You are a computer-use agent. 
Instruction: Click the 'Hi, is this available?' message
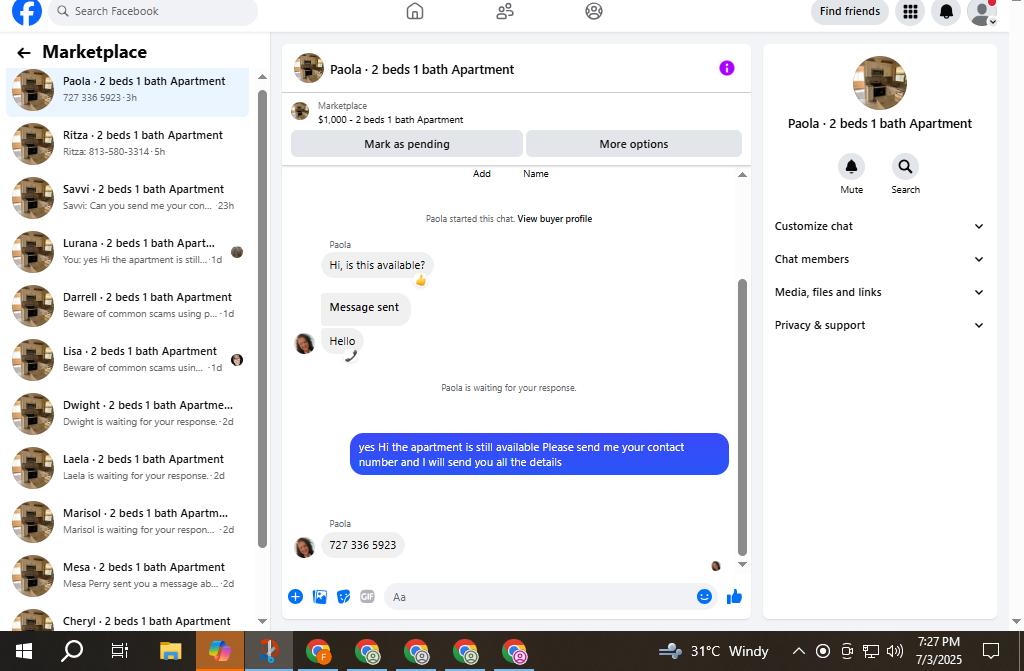pyautogui.click(x=377, y=265)
